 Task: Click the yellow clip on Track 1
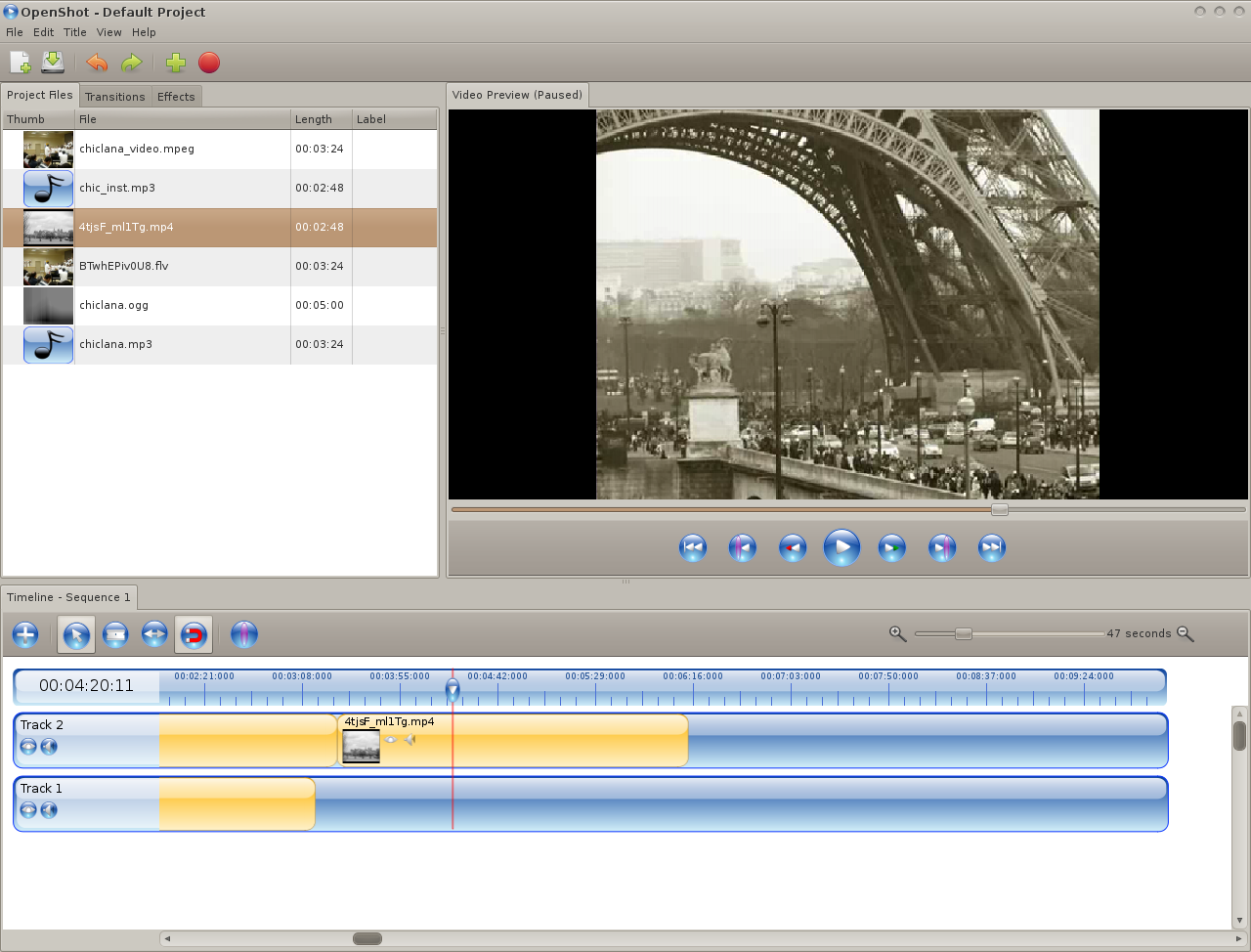click(237, 803)
